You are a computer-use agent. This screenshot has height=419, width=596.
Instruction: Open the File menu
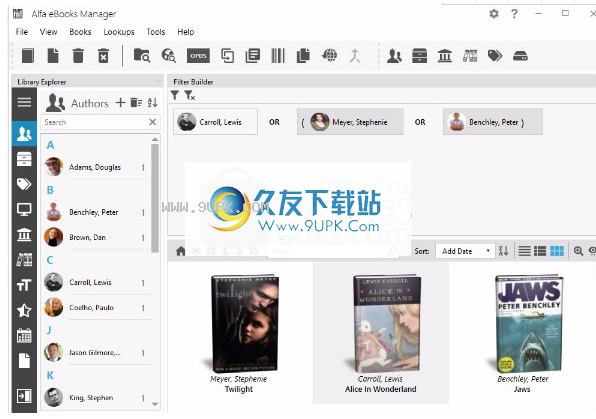point(22,32)
